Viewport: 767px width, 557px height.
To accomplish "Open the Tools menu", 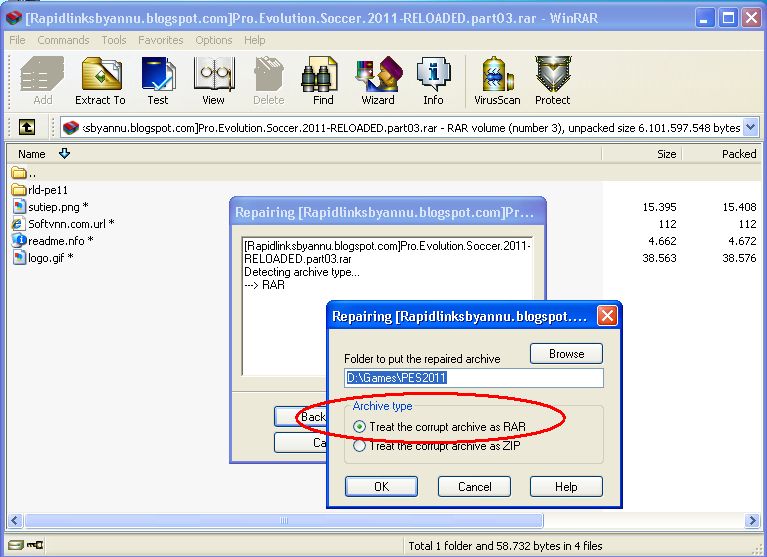I will (113, 40).
